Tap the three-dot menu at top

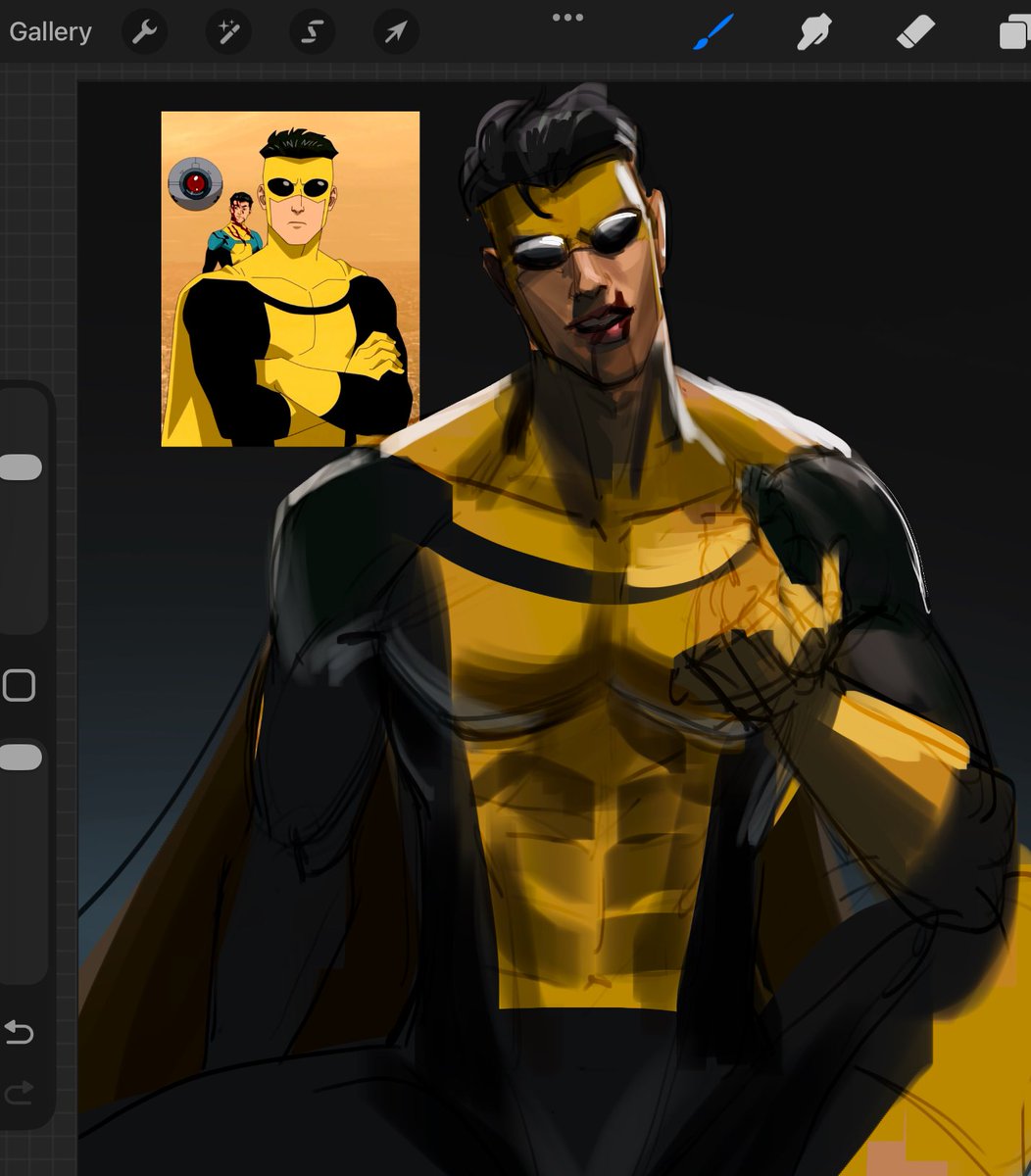pyautogui.click(x=567, y=17)
